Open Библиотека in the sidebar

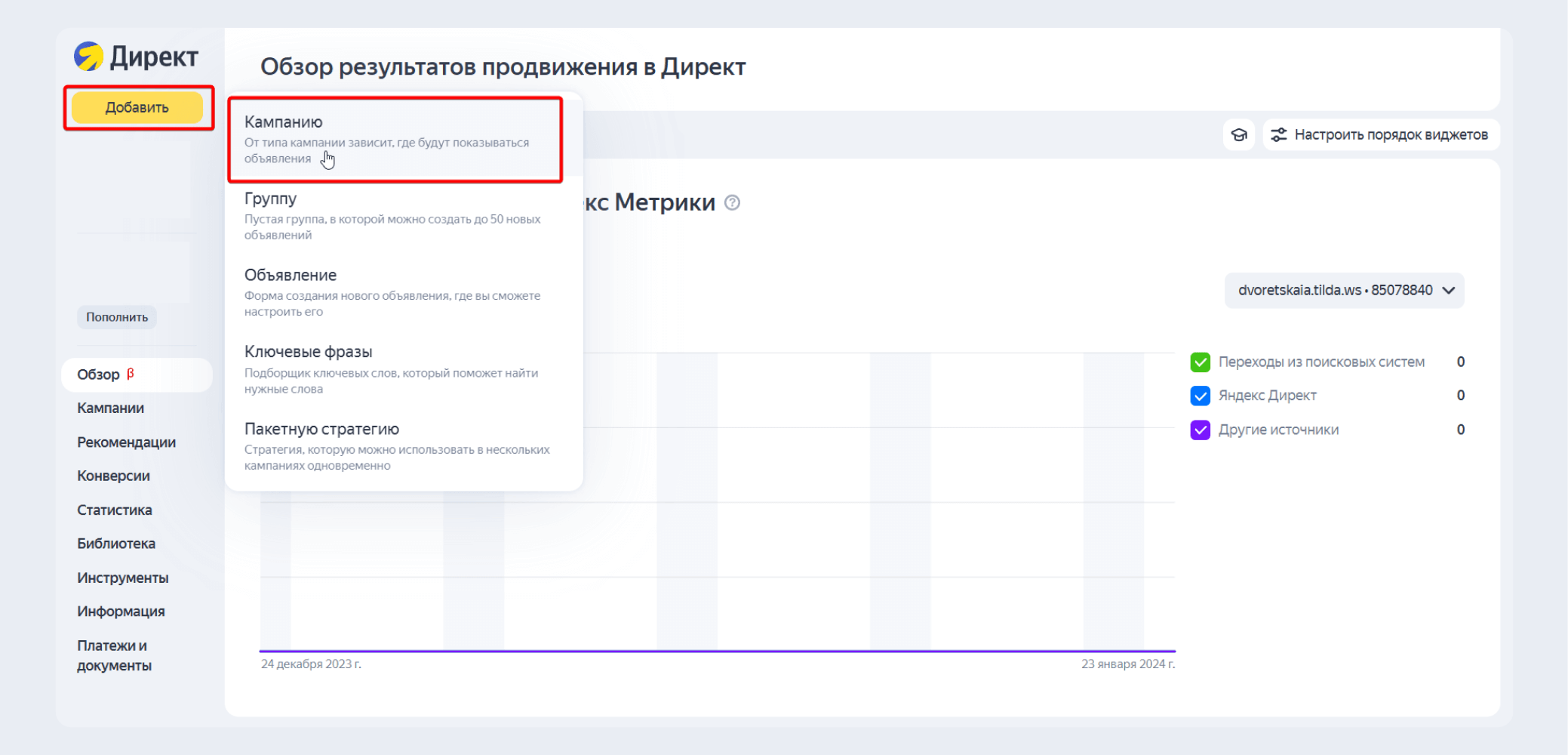116,544
